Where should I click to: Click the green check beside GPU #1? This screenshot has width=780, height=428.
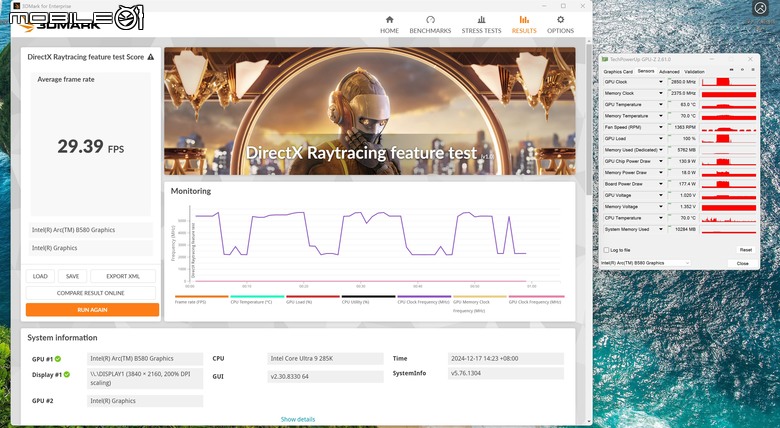point(58,359)
